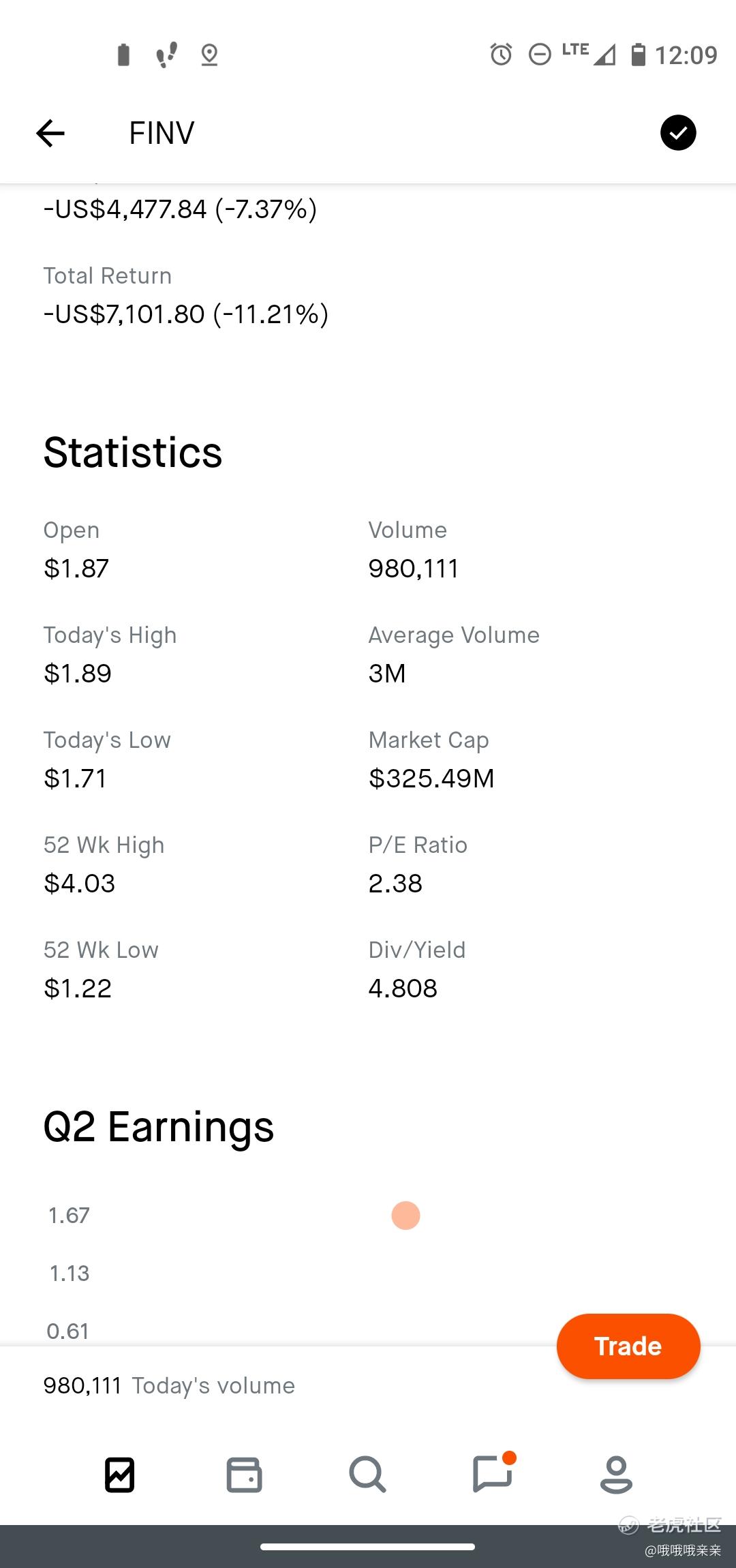Viewport: 736px width, 1568px height.
Task: Tap the alarm clock status icon
Action: 501,55
